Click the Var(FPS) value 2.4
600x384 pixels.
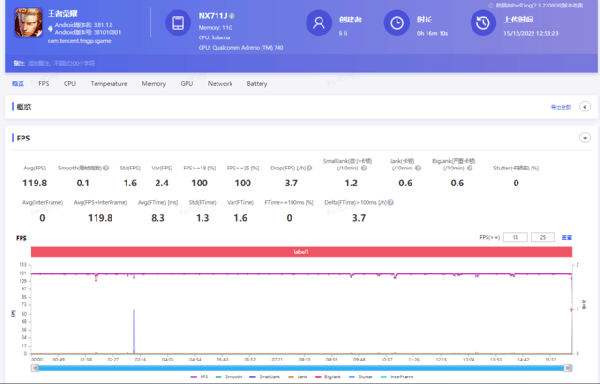[x=162, y=183]
